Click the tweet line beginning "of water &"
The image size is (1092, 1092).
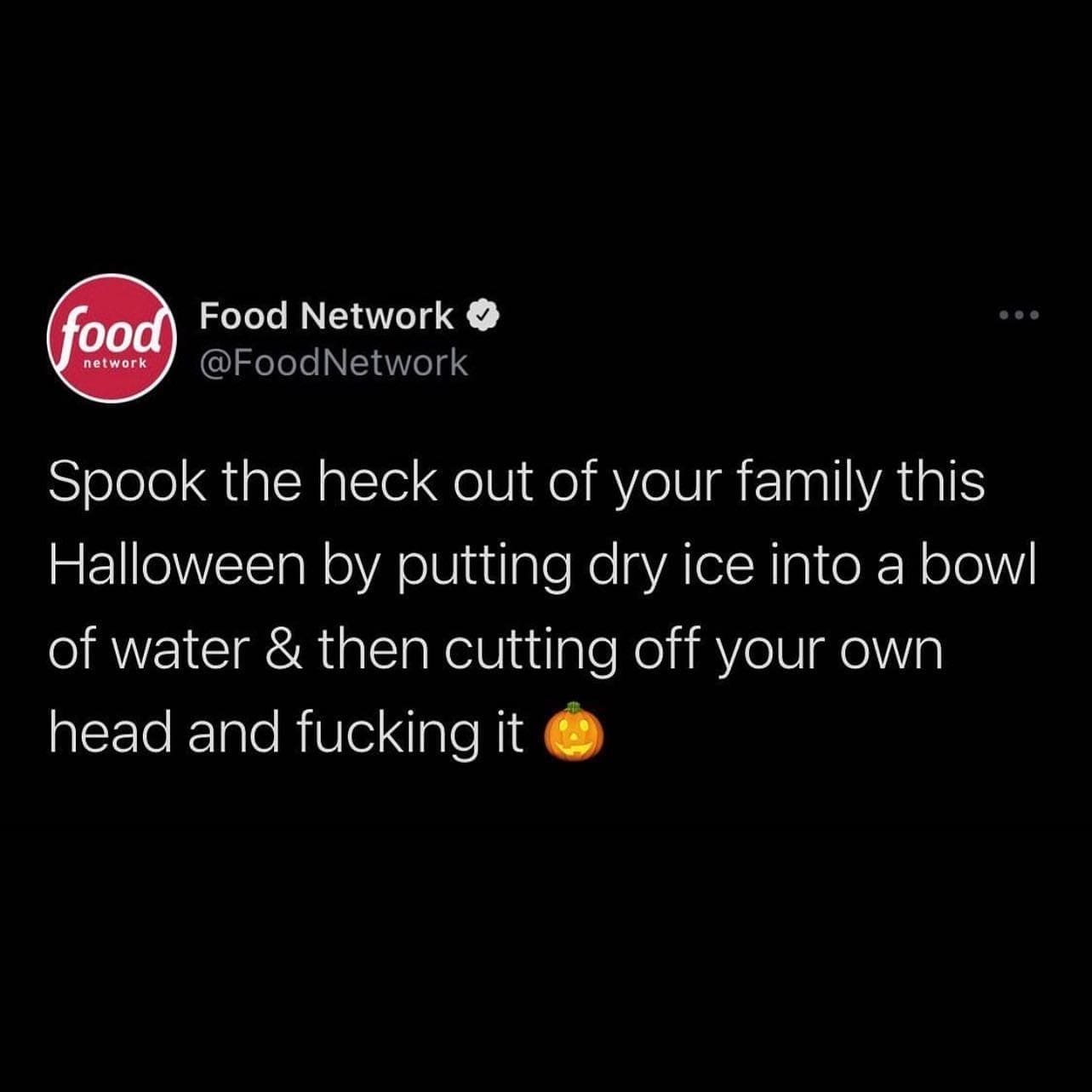tap(495, 649)
